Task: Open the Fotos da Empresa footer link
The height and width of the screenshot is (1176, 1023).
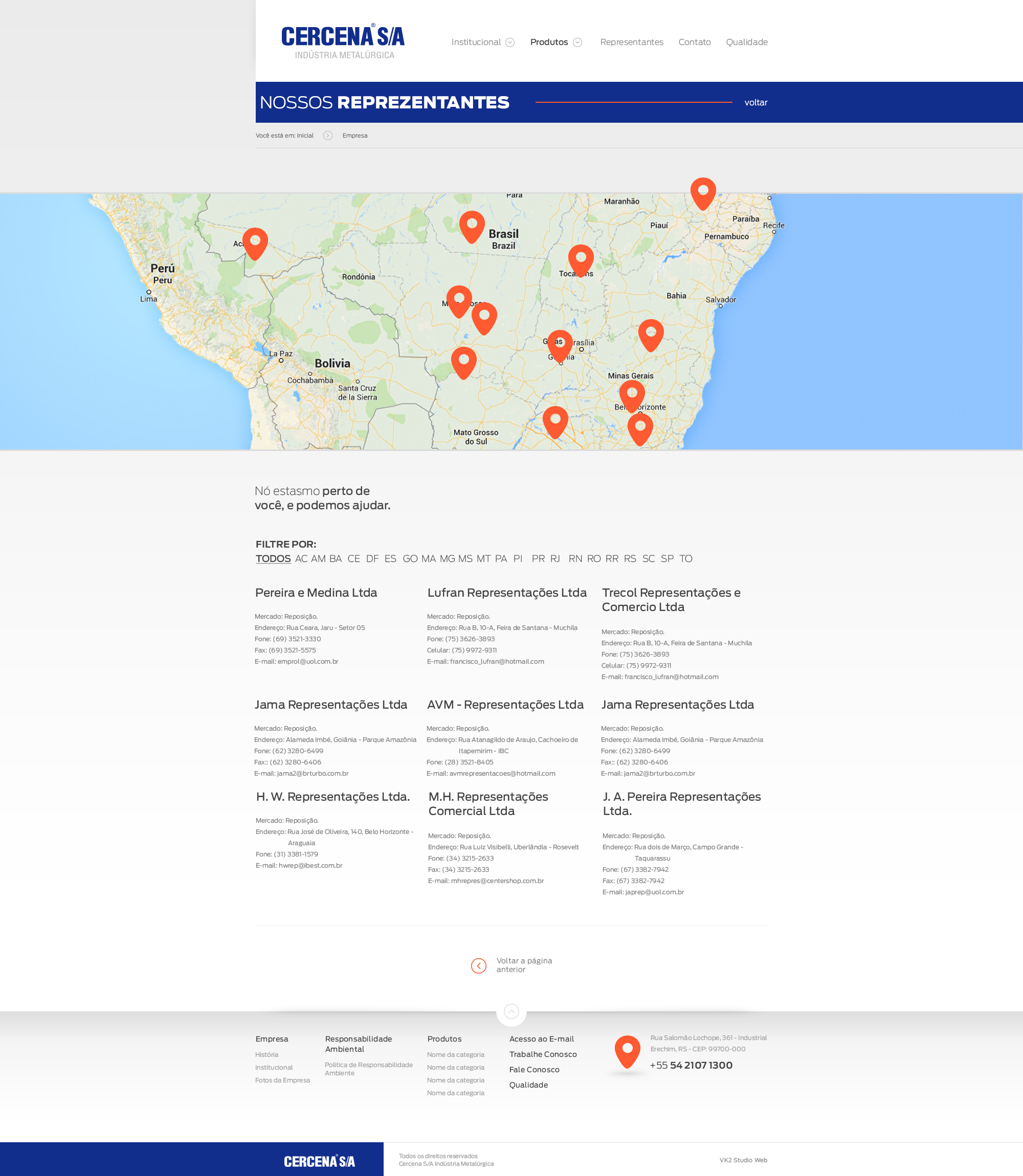Action: (x=282, y=1080)
